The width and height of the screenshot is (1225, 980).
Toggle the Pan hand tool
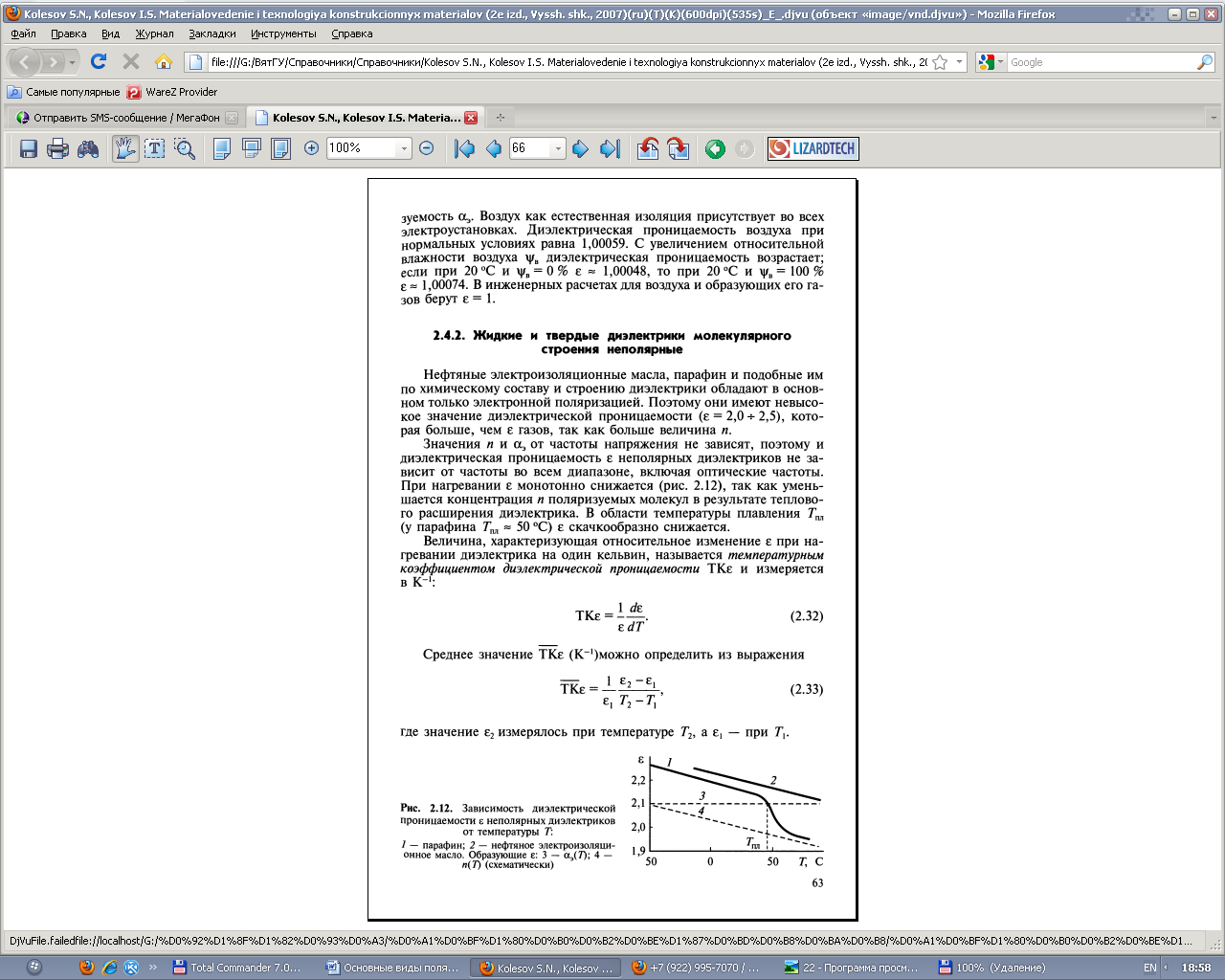pos(125,148)
